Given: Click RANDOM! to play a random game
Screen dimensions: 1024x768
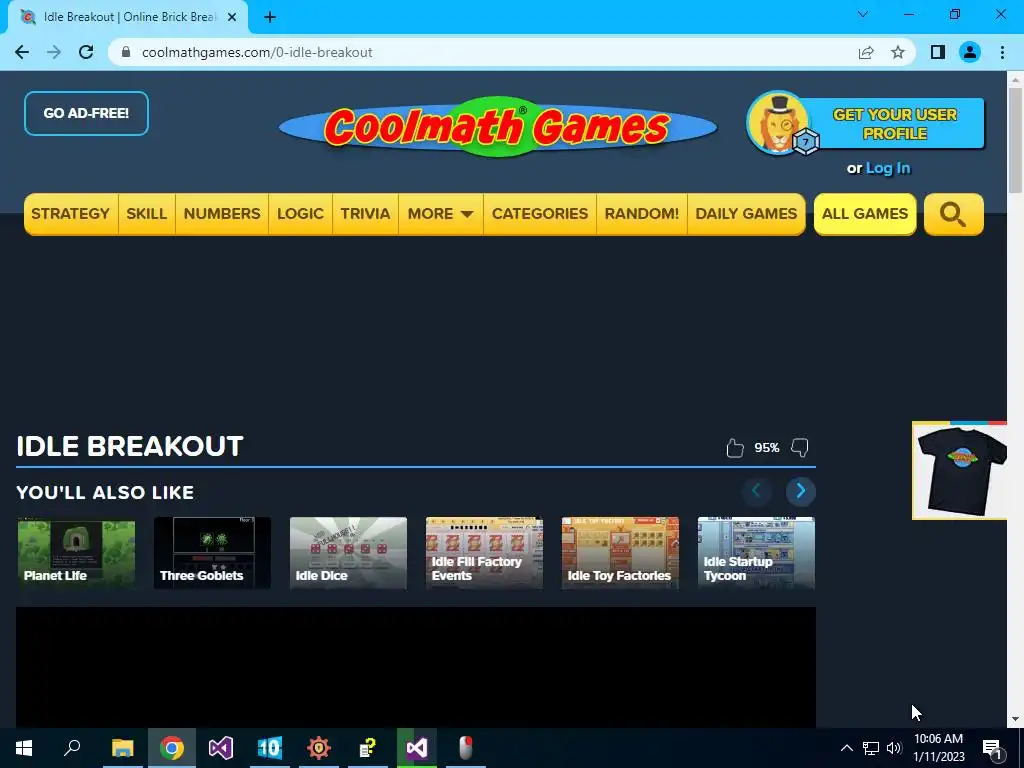Looking at the screenshot, I should click(x=642, y=214).
